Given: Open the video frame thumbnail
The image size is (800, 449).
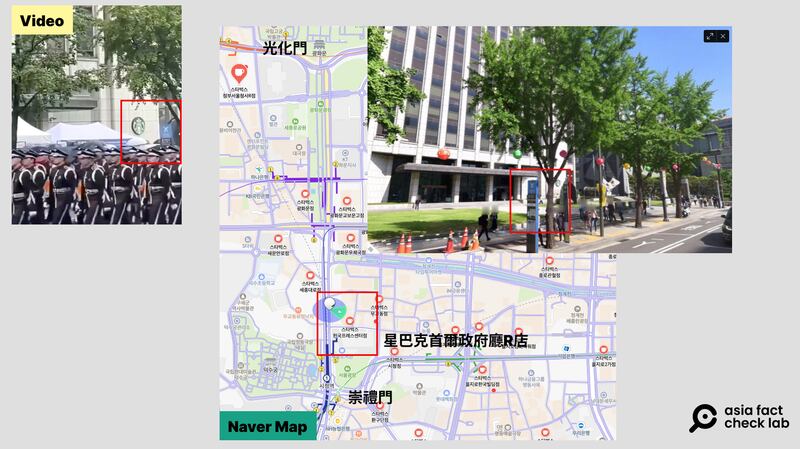Looking at the screenshot, I should click(96, 115).
